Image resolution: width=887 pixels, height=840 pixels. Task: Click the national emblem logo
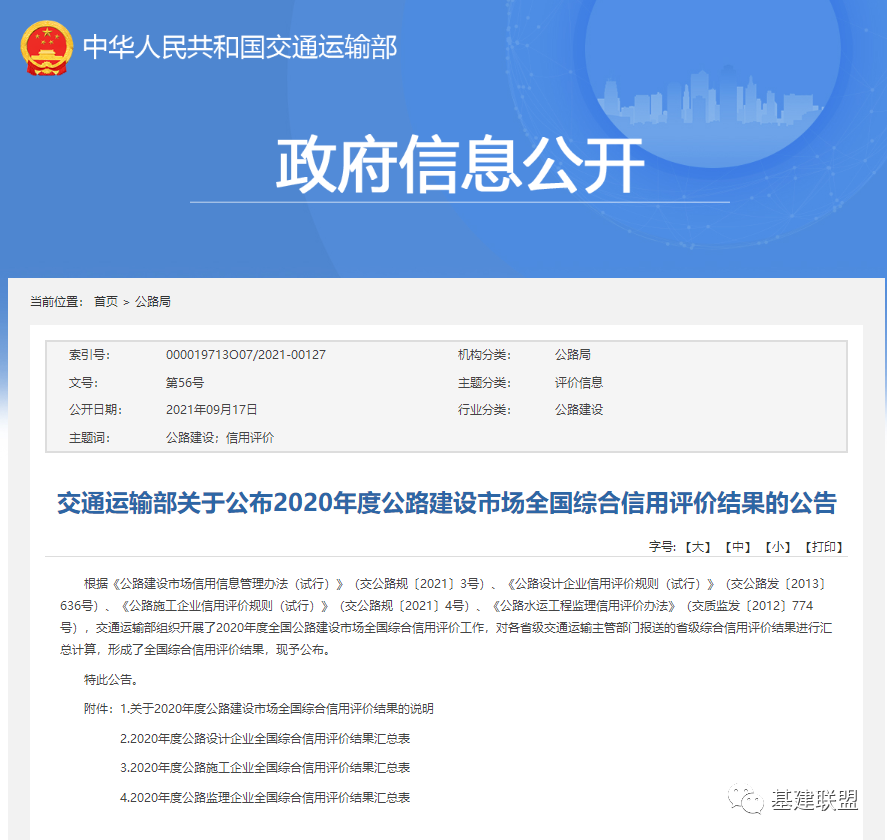point(46,47)
